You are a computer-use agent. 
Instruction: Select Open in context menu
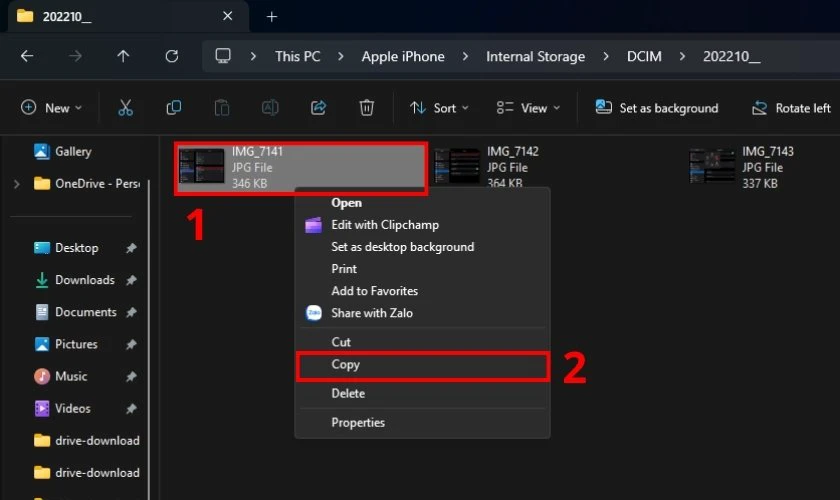(x=422, y=203)
